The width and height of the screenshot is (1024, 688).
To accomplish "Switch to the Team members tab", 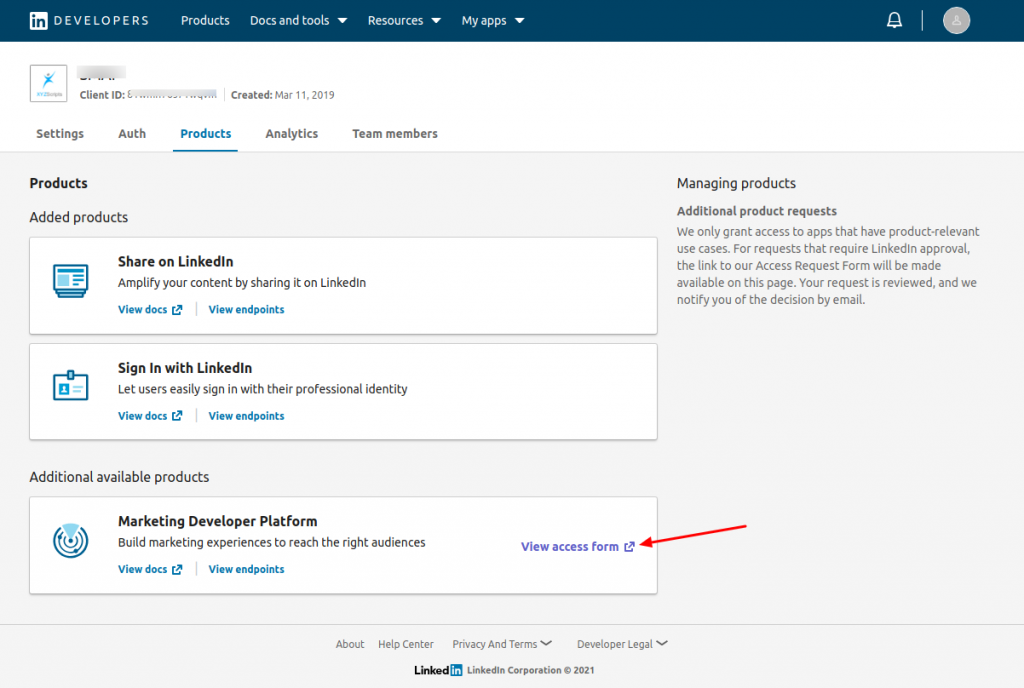I will coord(394,133).
